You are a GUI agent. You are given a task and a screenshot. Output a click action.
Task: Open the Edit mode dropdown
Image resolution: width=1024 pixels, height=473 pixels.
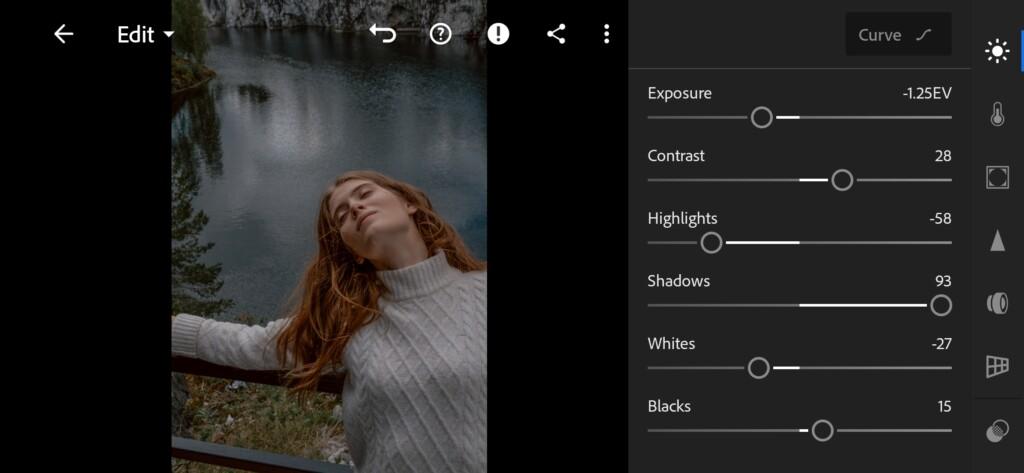(x=146, y=35)
